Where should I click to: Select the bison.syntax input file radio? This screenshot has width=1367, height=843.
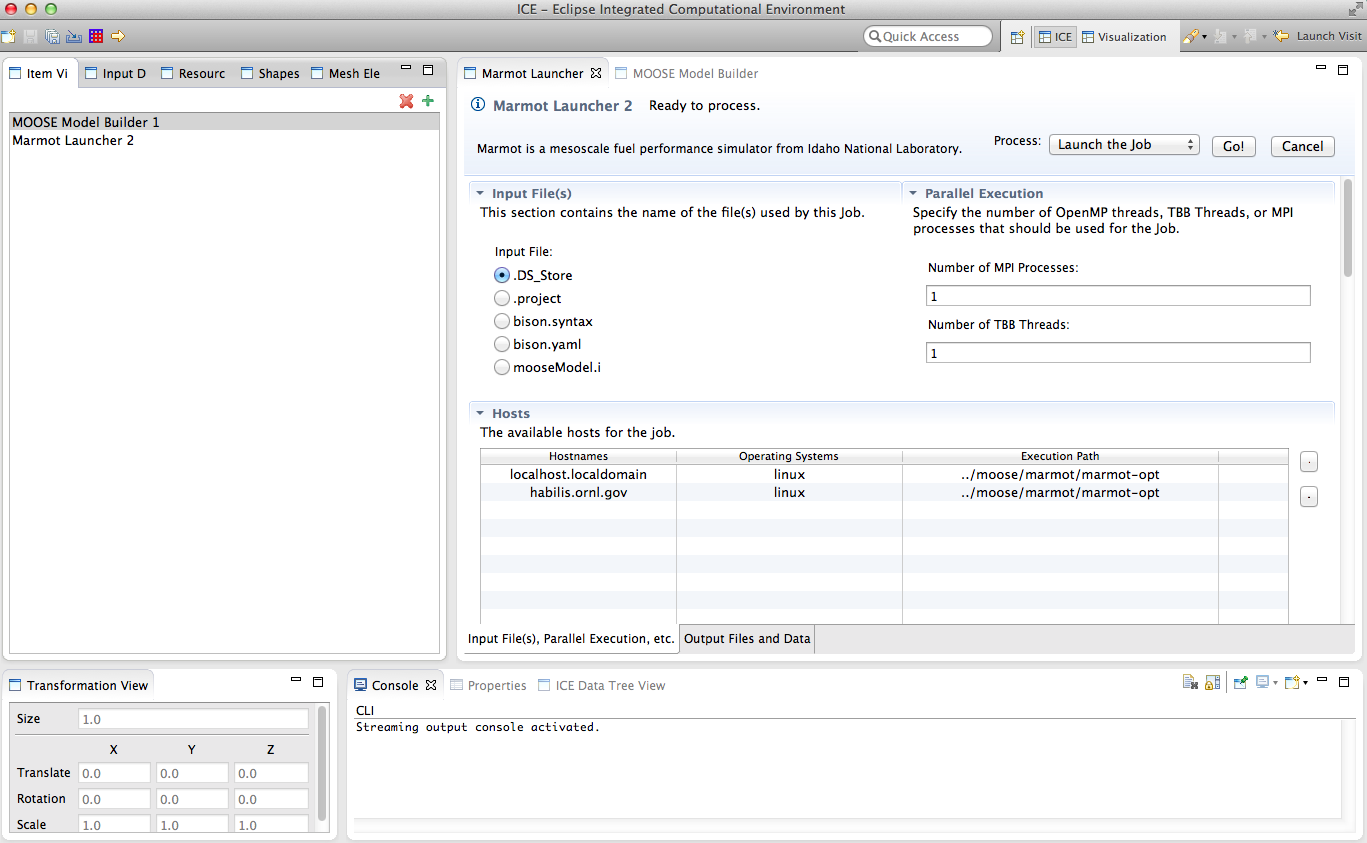coord(502,321)
